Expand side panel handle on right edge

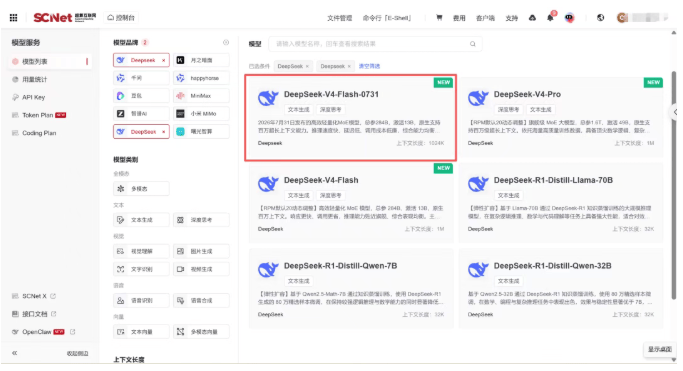(x=675, y=112)
